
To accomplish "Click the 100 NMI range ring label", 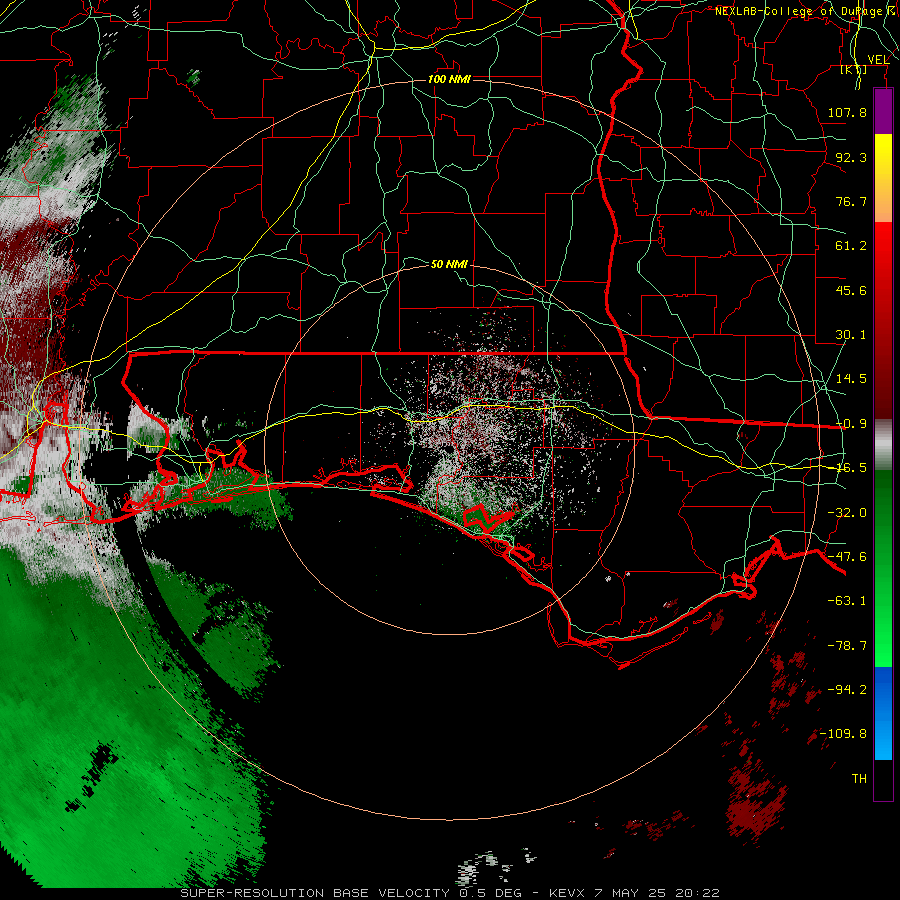I will pyautogui.click(x=449, y=79).
